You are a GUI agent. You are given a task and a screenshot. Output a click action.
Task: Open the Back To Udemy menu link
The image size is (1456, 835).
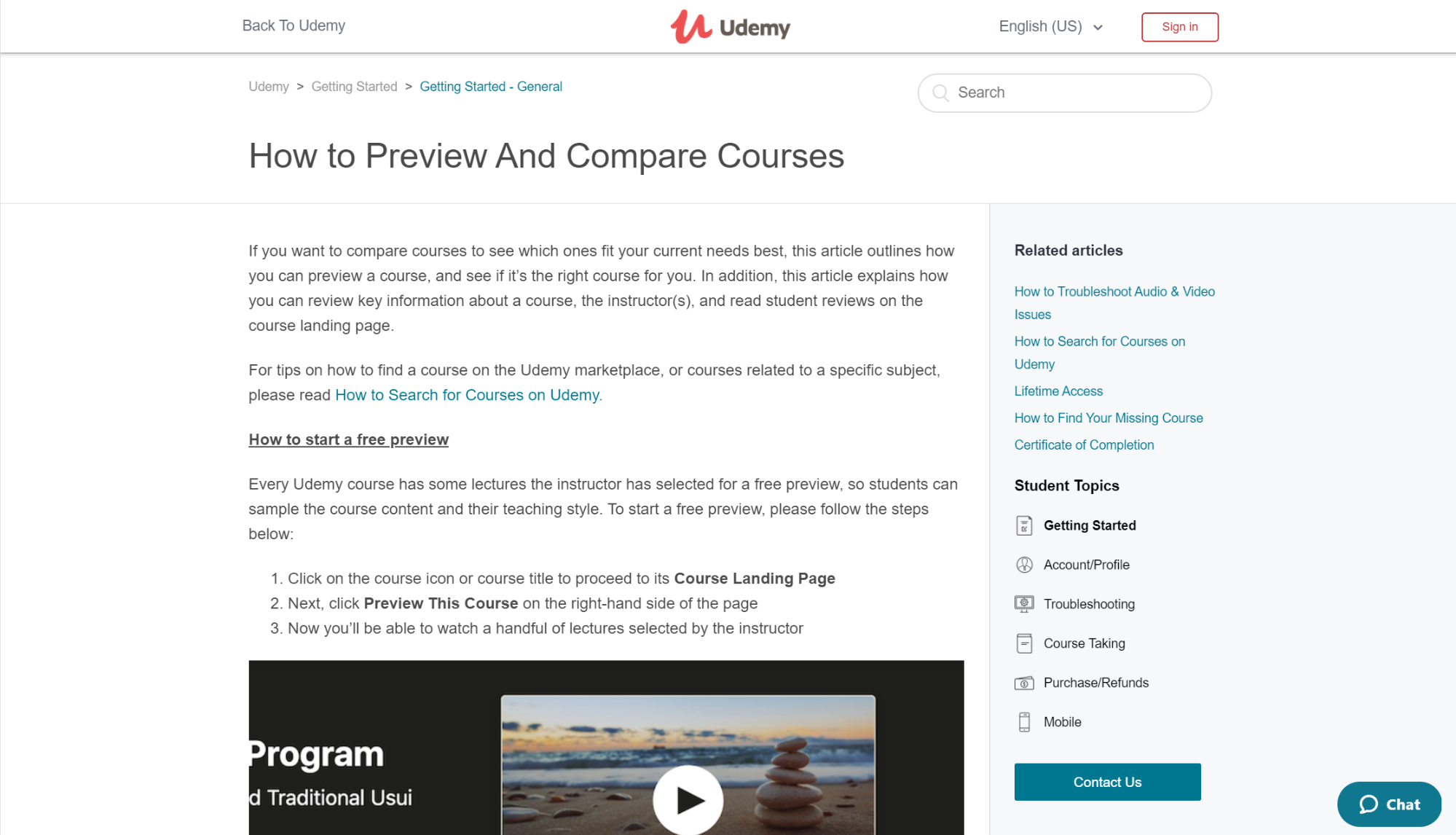point(293,26)
